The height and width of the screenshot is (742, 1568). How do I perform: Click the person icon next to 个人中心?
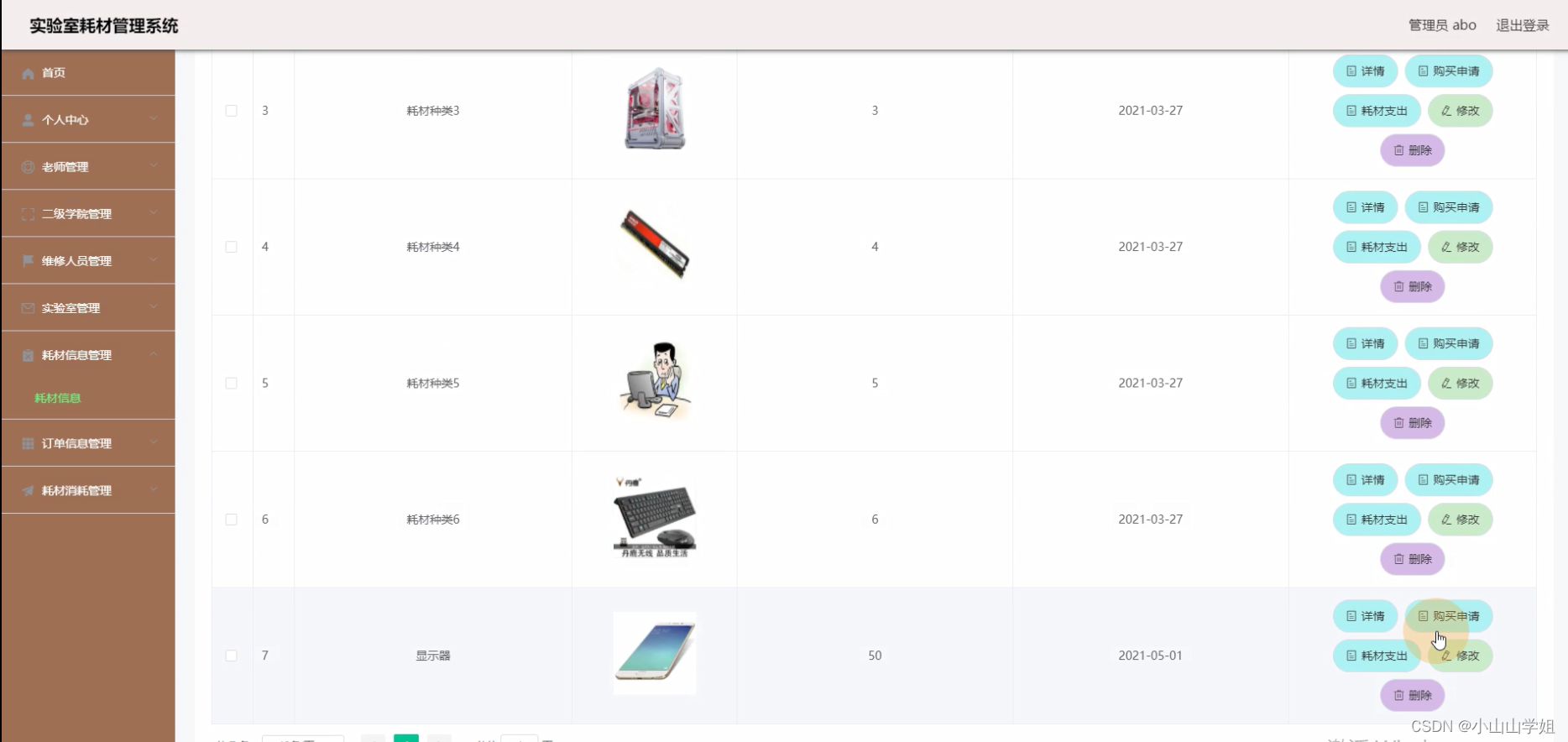click(28, 120)
